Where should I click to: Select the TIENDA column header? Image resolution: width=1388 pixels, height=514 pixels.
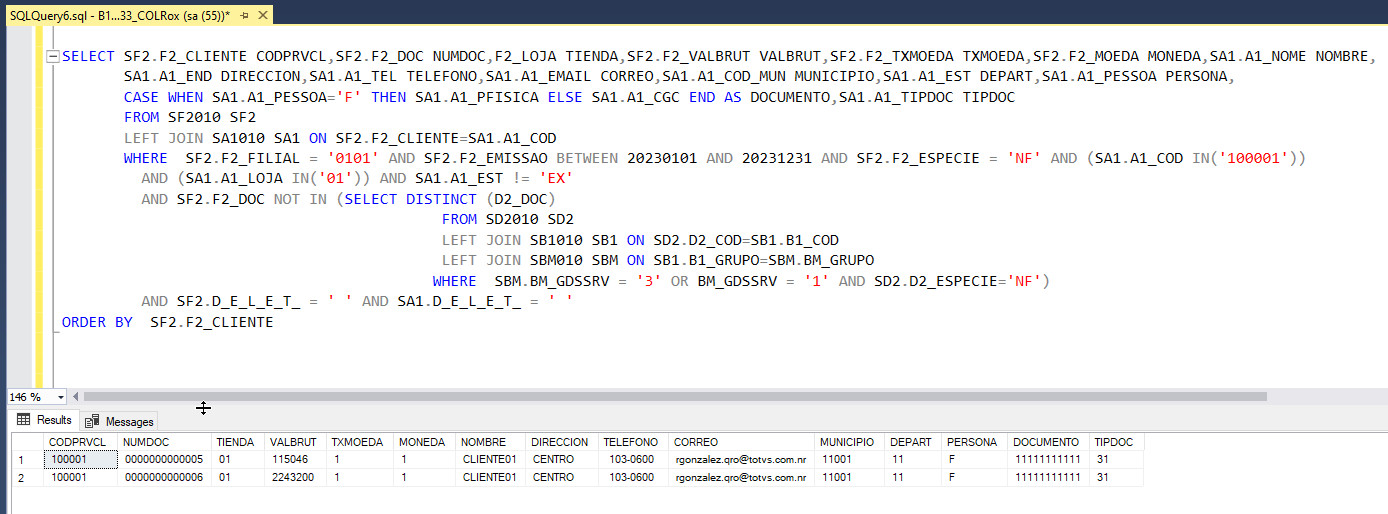point(238,442)
